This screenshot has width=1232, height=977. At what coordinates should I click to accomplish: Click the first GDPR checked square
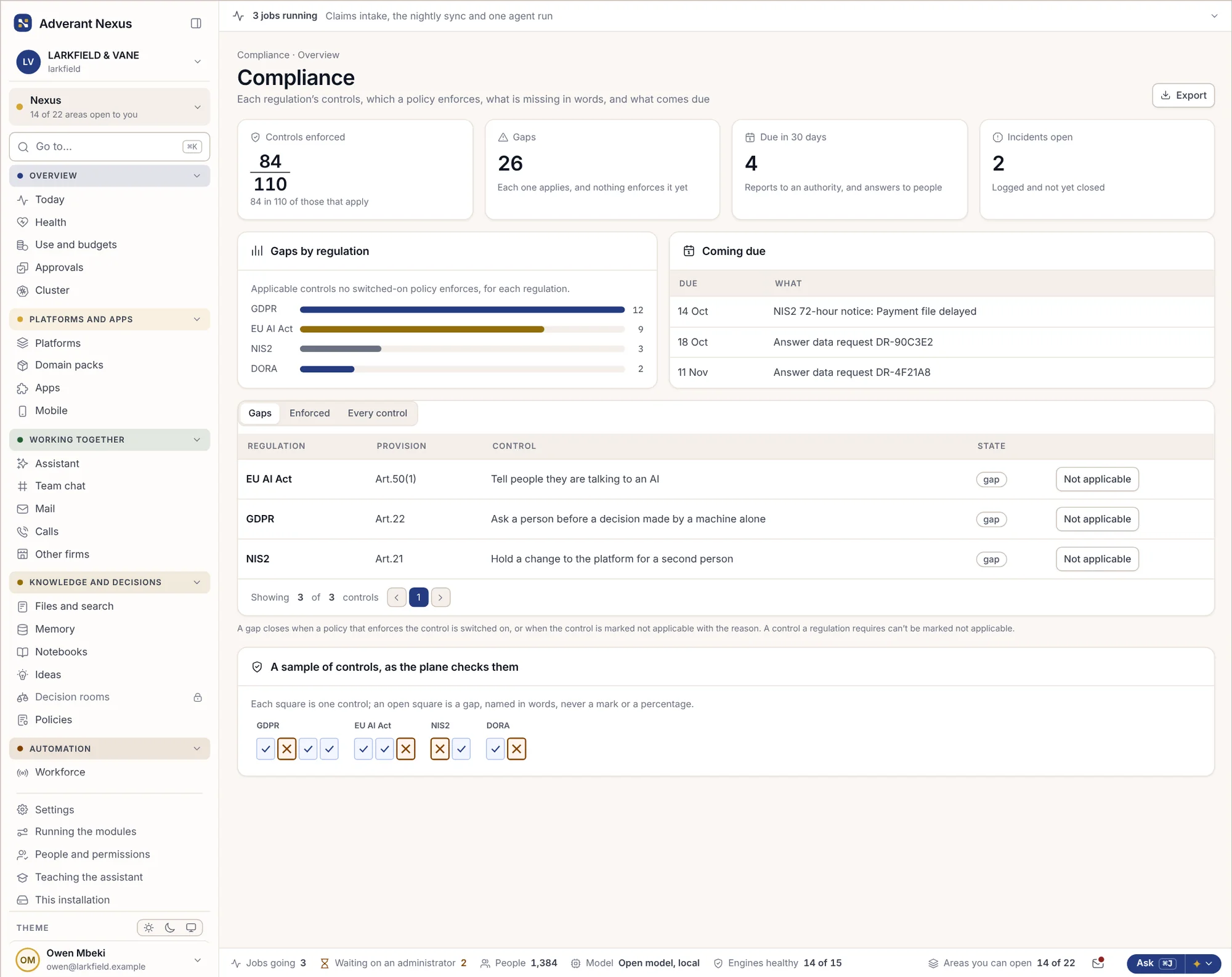click(x=265, y=749)
